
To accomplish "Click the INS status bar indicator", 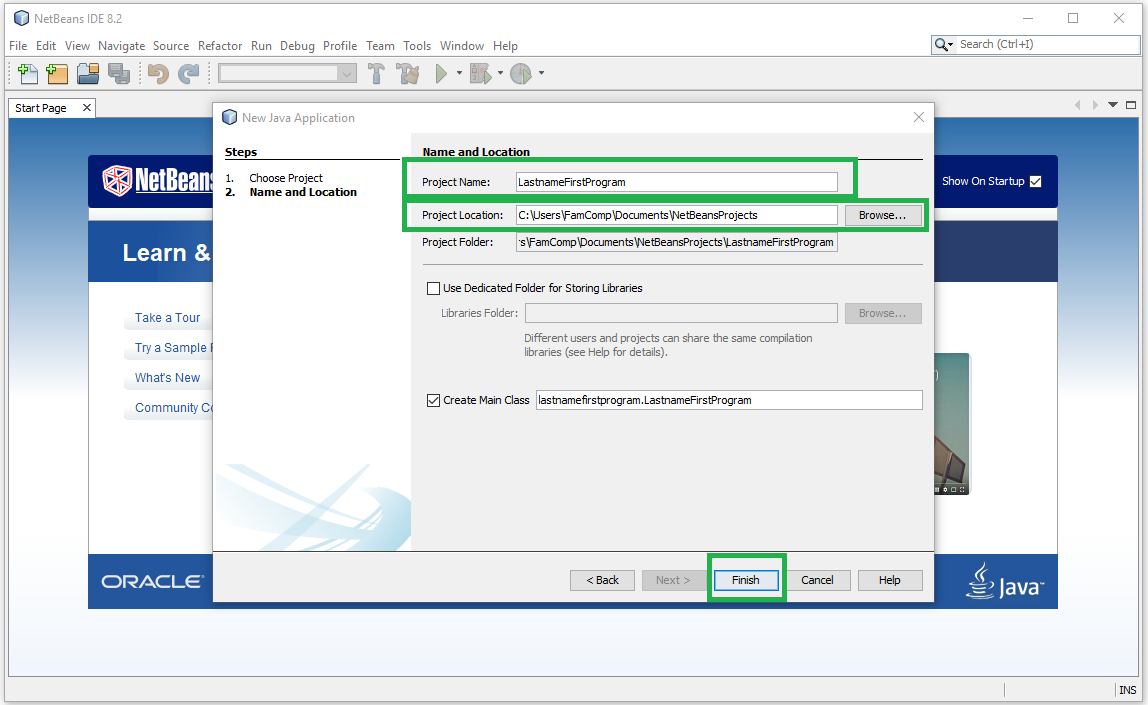I will 1128,690.
